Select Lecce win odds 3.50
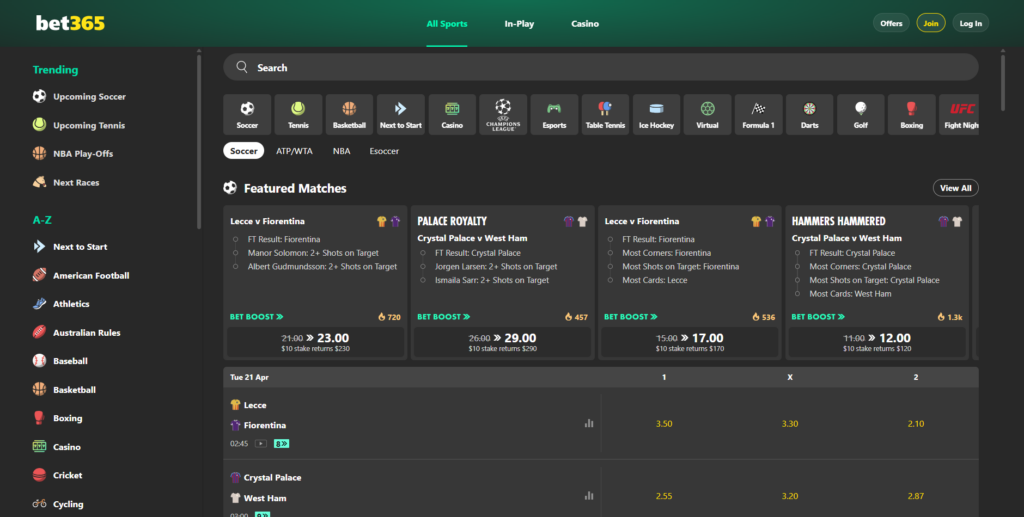This screenshot has height=517, width=1024. click(x=664, y=424)
